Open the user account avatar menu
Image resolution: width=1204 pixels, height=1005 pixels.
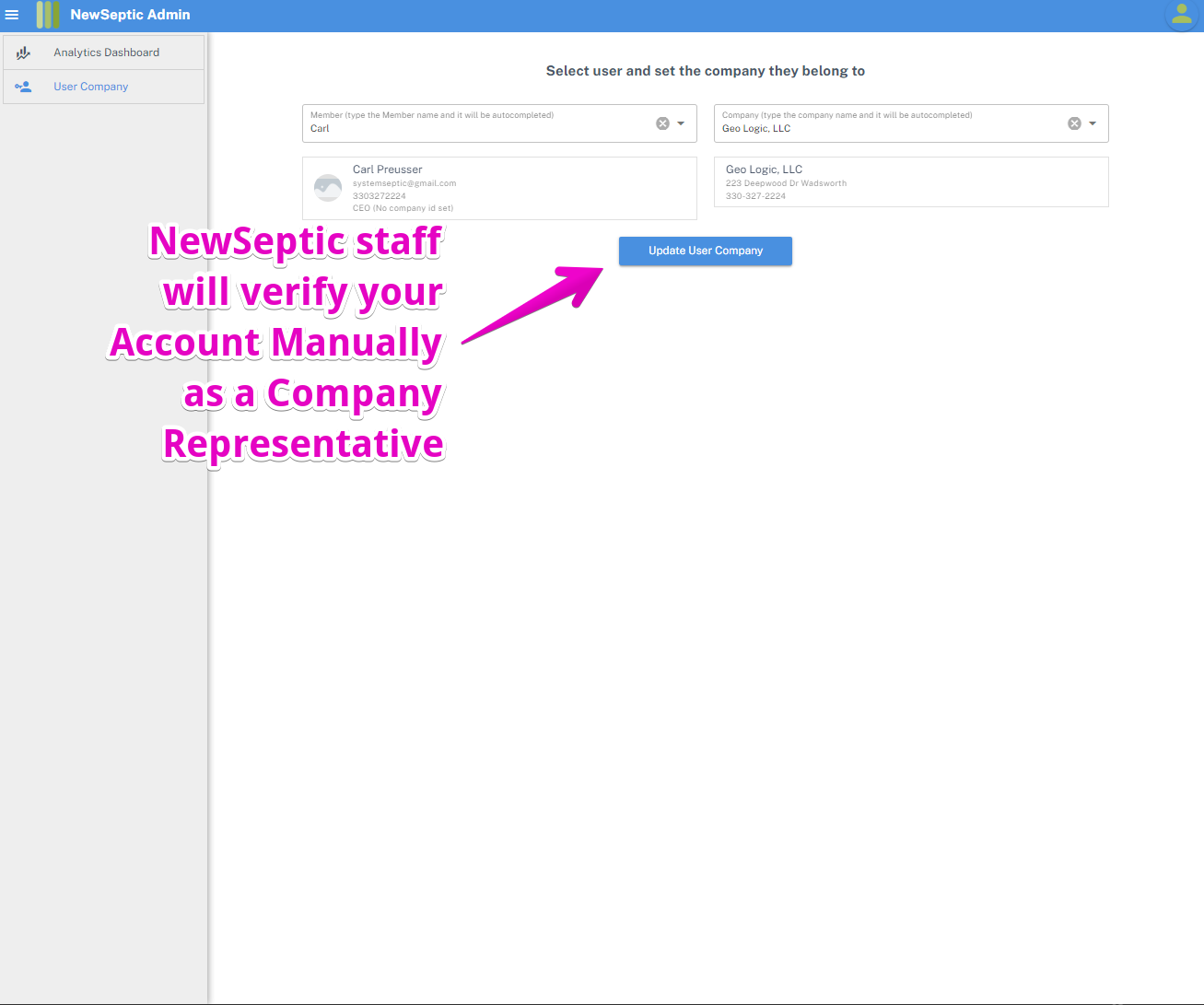(x=1181, y=15)
